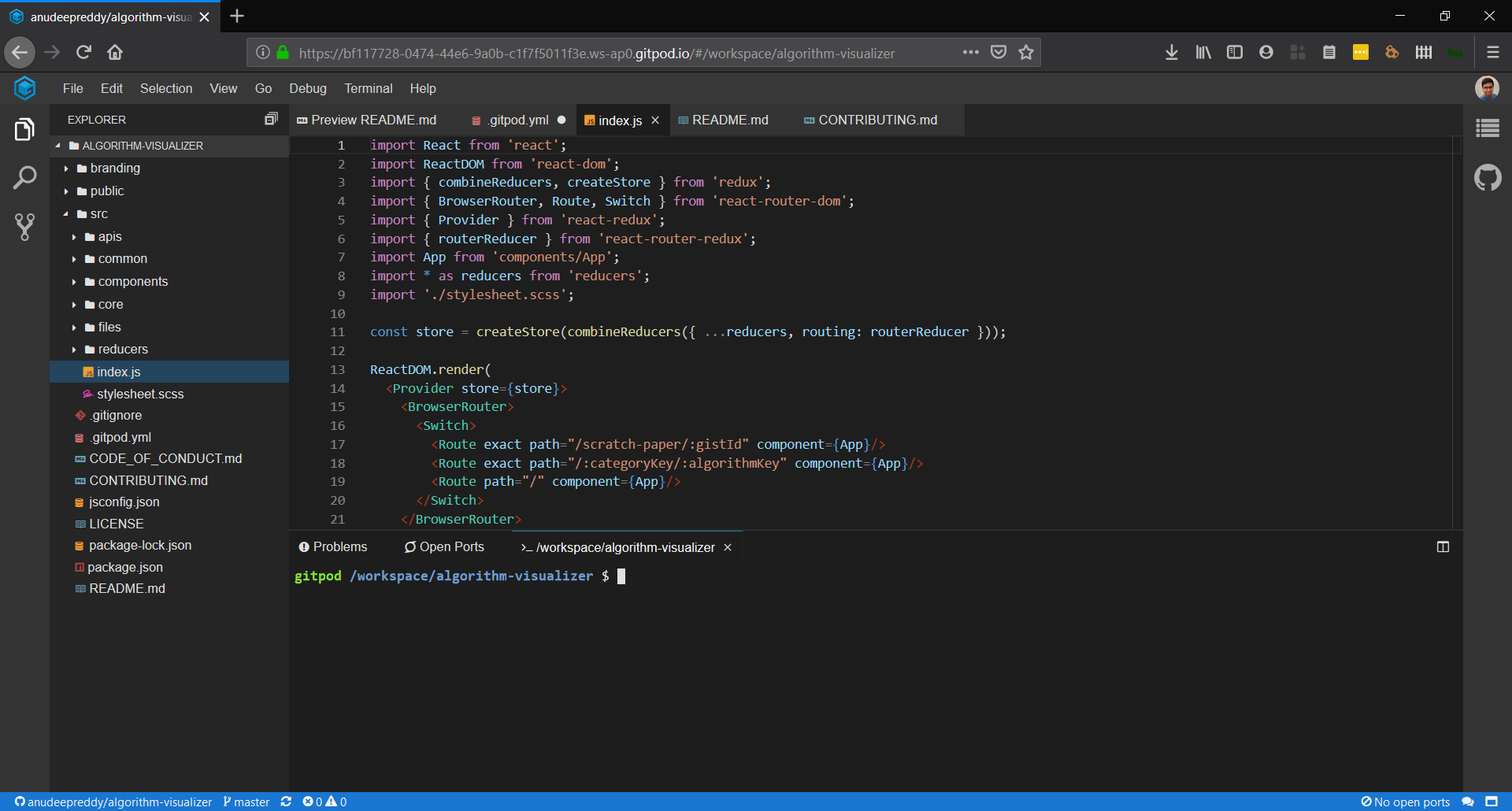Click the browser reload button
This screenshot has width=1512, height=811.
click(x=83, y=52)
